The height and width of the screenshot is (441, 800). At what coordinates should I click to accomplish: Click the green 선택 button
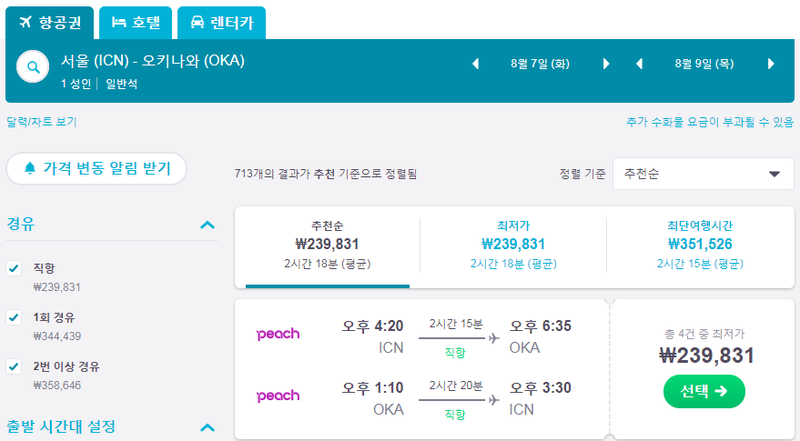(704, 391)
